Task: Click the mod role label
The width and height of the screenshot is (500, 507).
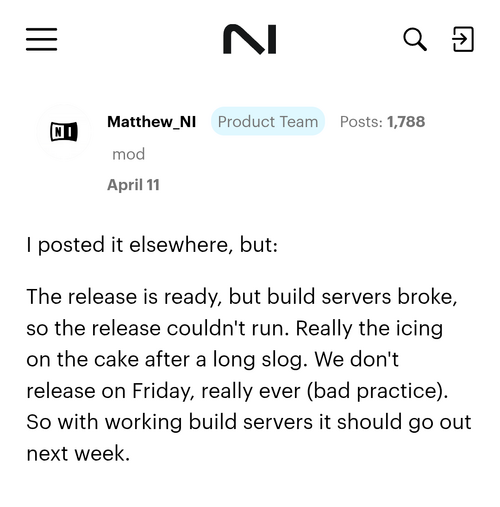Action: tap(129, 154)
